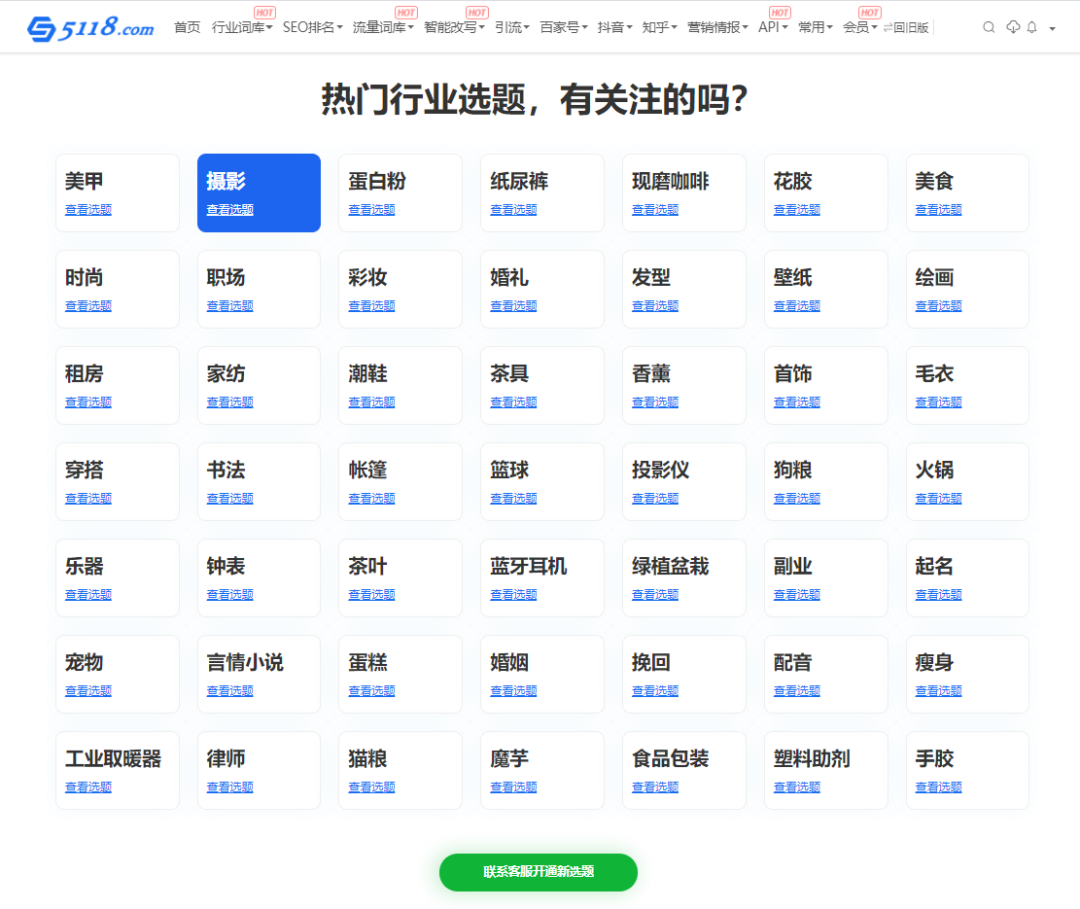Open the 百家号 dropdown
The height and width of the screenshot is (909, 1080).
click(563, 28)
